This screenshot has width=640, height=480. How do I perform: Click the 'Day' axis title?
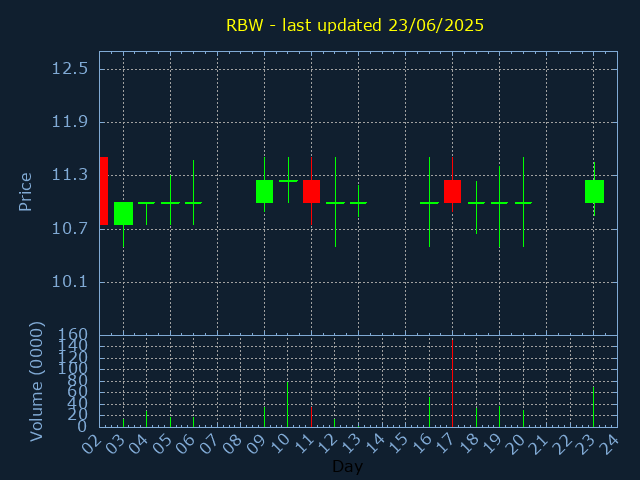(347, 466)
